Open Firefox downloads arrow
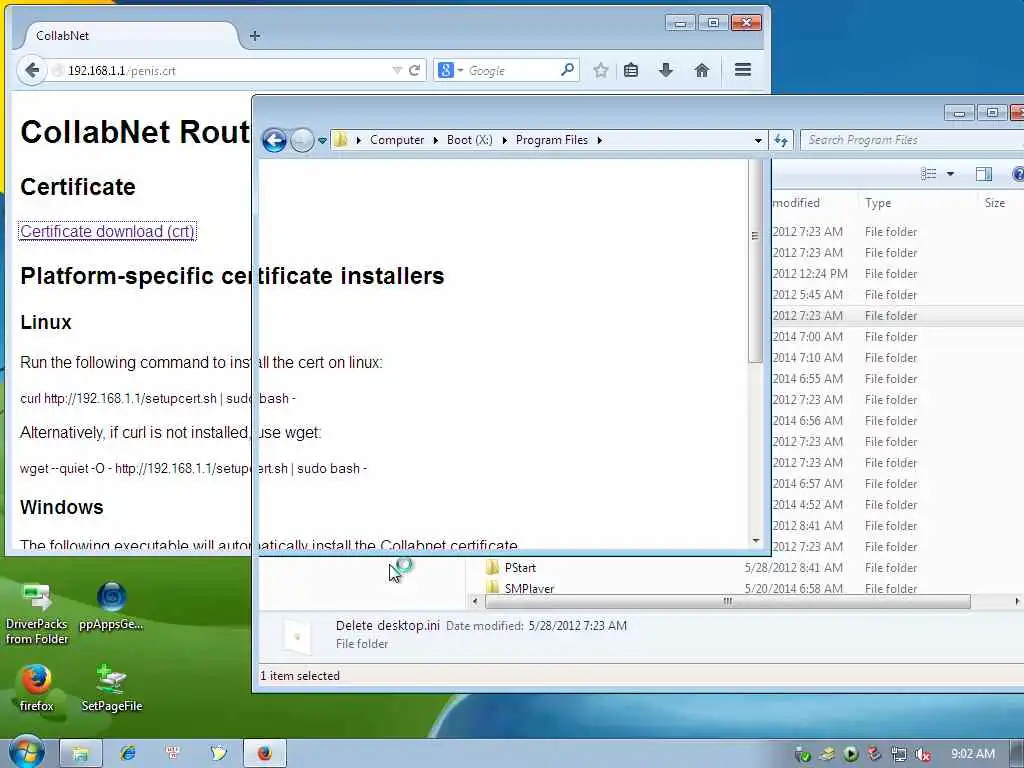Screen dimensions: 1024x768 click(x=665, y=70)
